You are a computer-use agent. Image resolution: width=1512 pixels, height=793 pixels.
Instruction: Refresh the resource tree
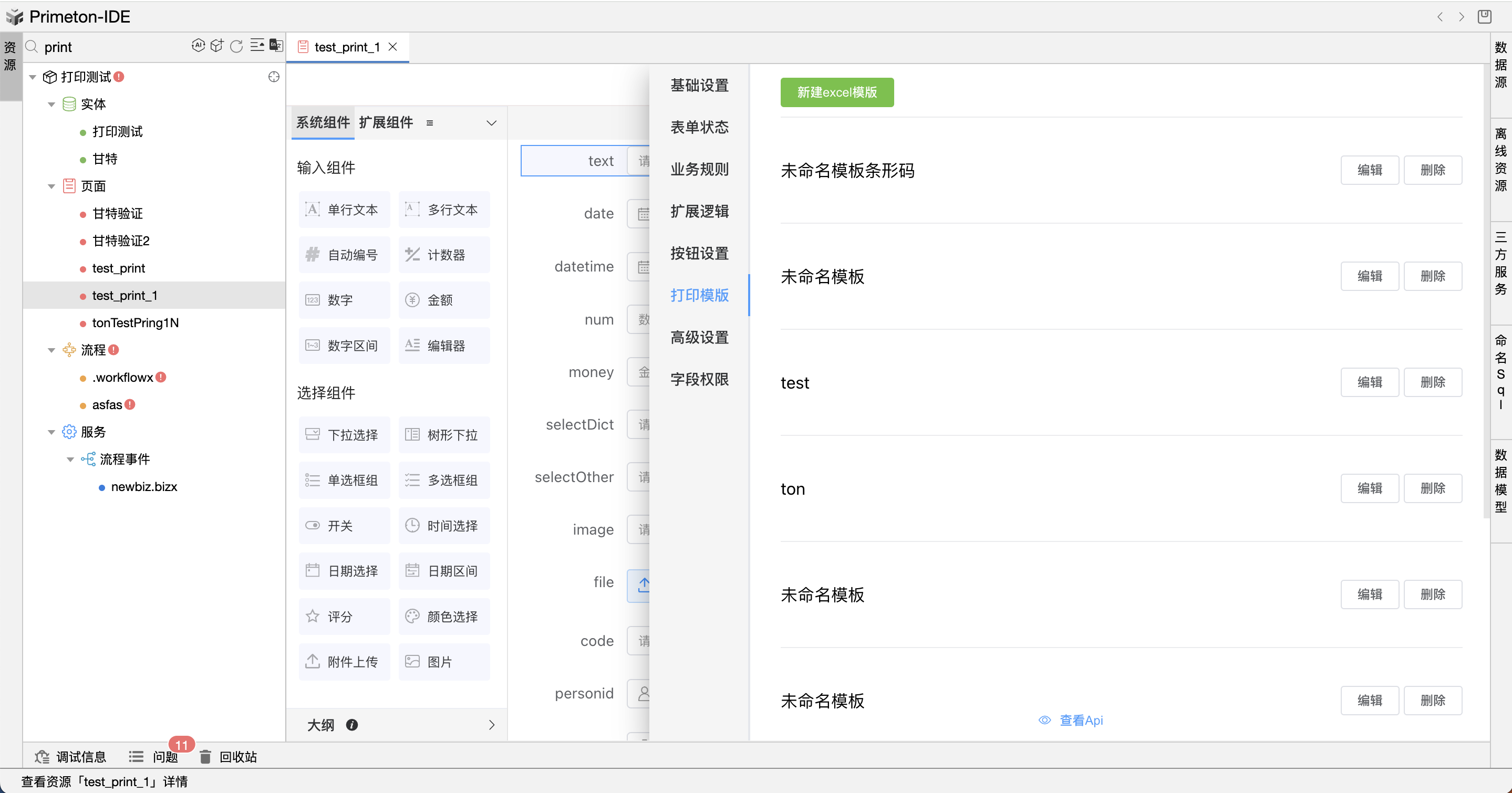tap(236, 46)
